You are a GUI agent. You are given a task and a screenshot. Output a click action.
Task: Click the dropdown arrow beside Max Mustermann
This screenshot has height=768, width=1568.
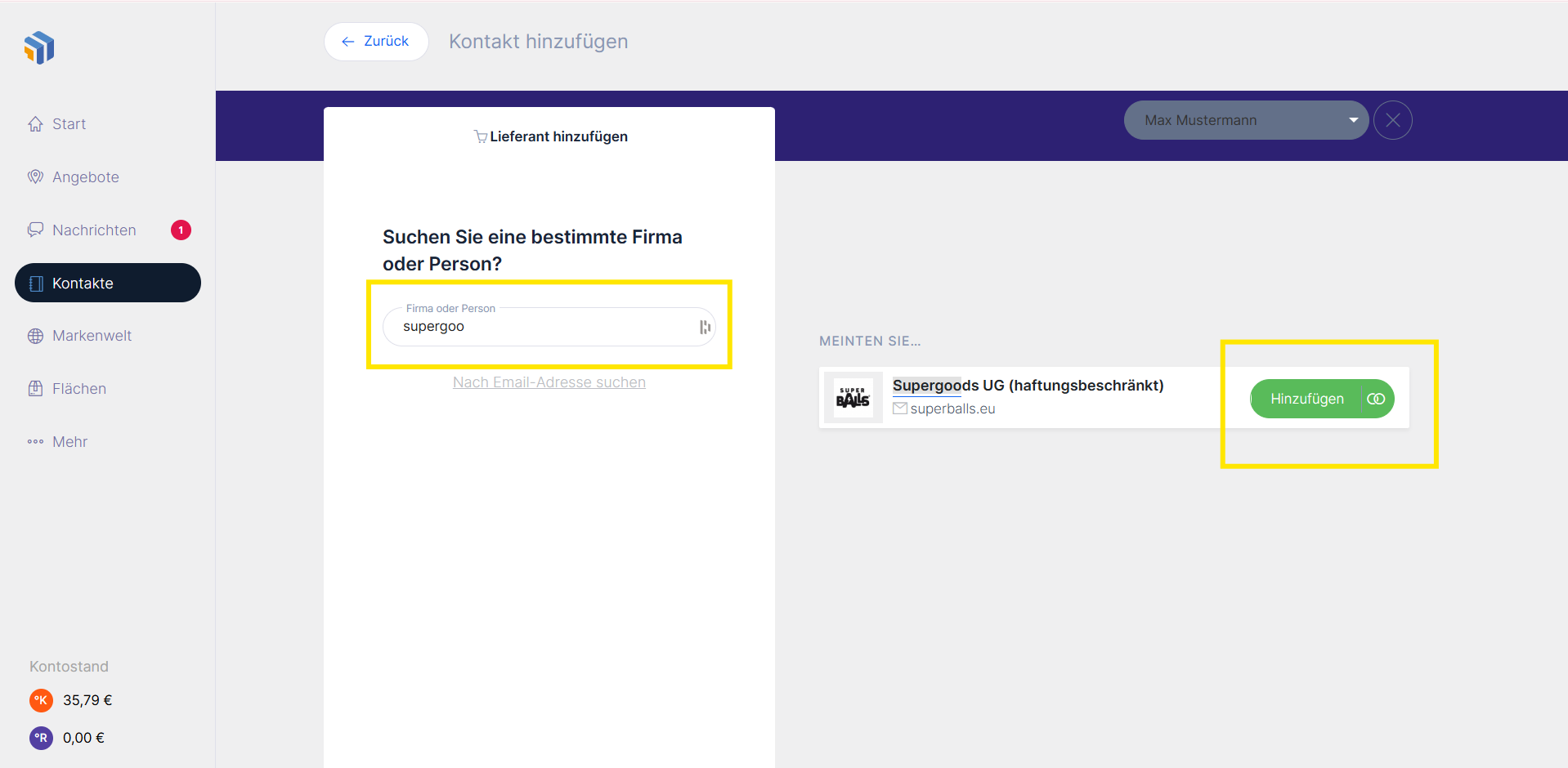click(1353, 120)
